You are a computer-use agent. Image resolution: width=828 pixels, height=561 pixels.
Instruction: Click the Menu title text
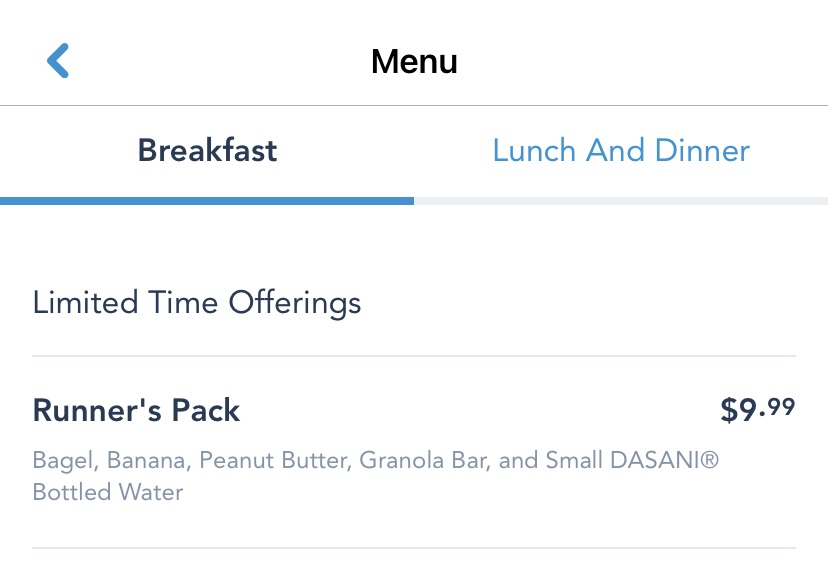point(414,62)
